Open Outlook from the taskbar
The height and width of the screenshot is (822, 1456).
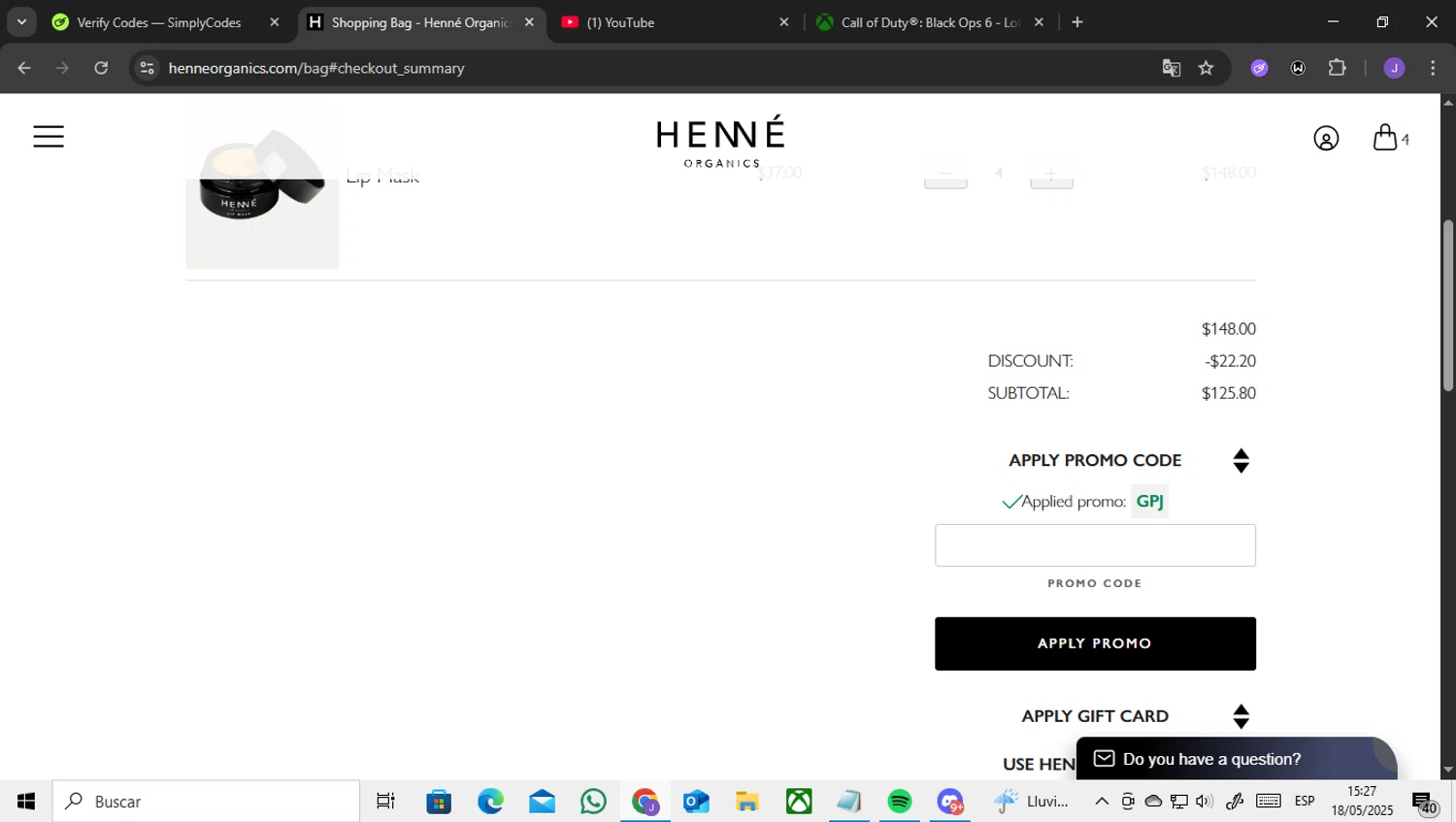696,802
